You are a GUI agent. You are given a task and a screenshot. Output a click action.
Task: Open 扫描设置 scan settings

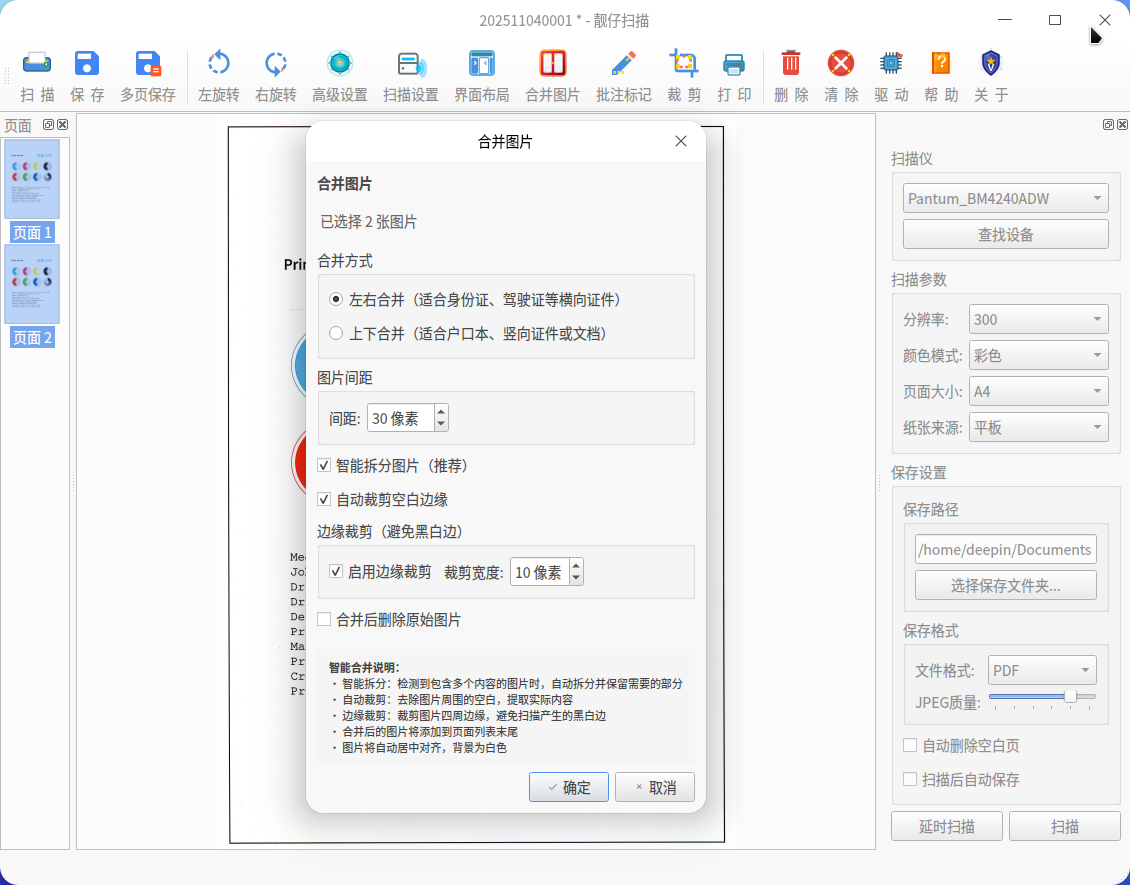[x=411, y=63]
